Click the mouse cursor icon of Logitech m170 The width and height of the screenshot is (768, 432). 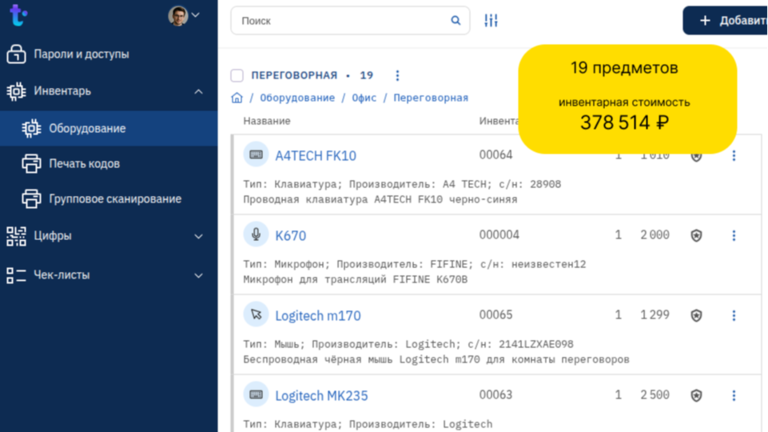coord(256,314)
